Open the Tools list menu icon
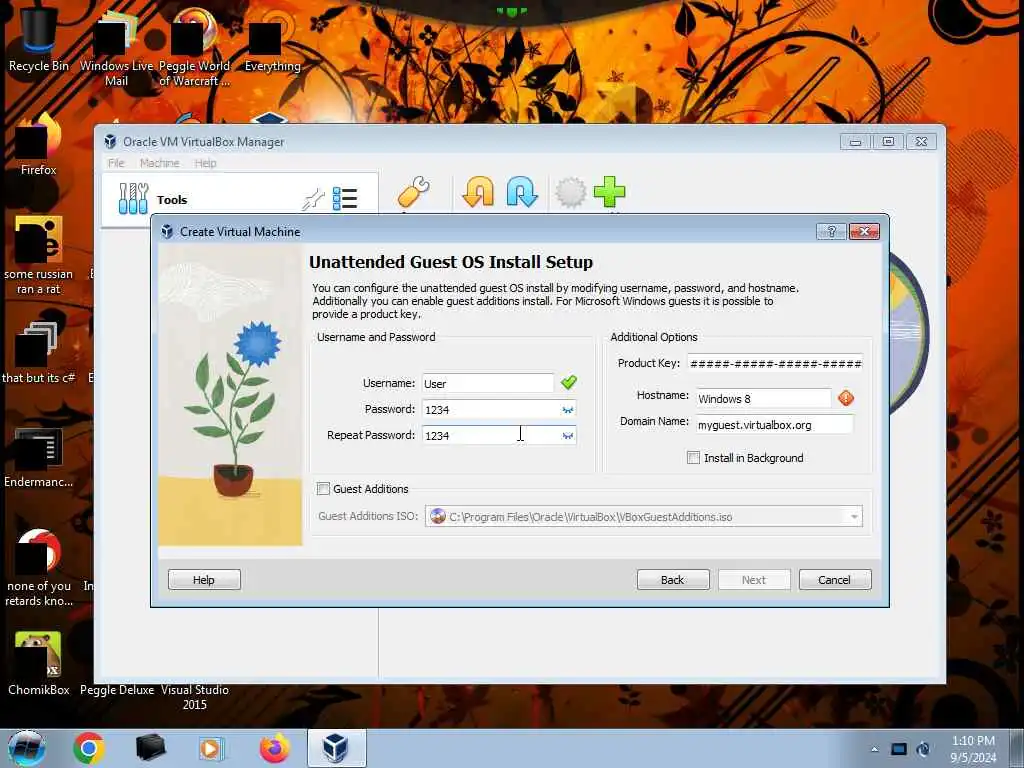1024x768 pixels. pos(345,199)
